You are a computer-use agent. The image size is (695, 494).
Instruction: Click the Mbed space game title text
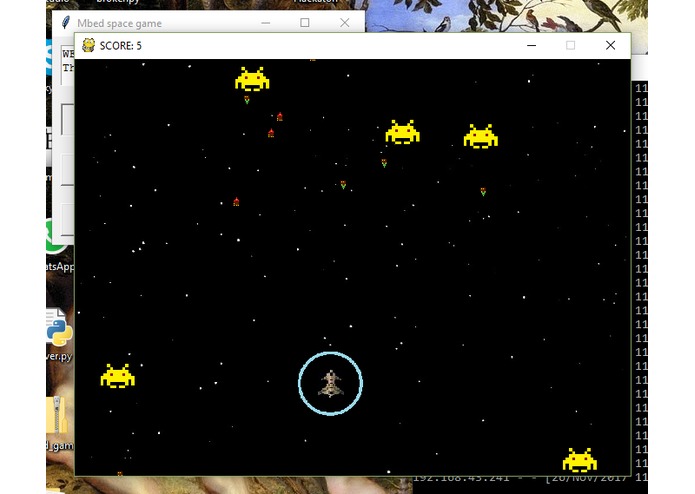119,23
